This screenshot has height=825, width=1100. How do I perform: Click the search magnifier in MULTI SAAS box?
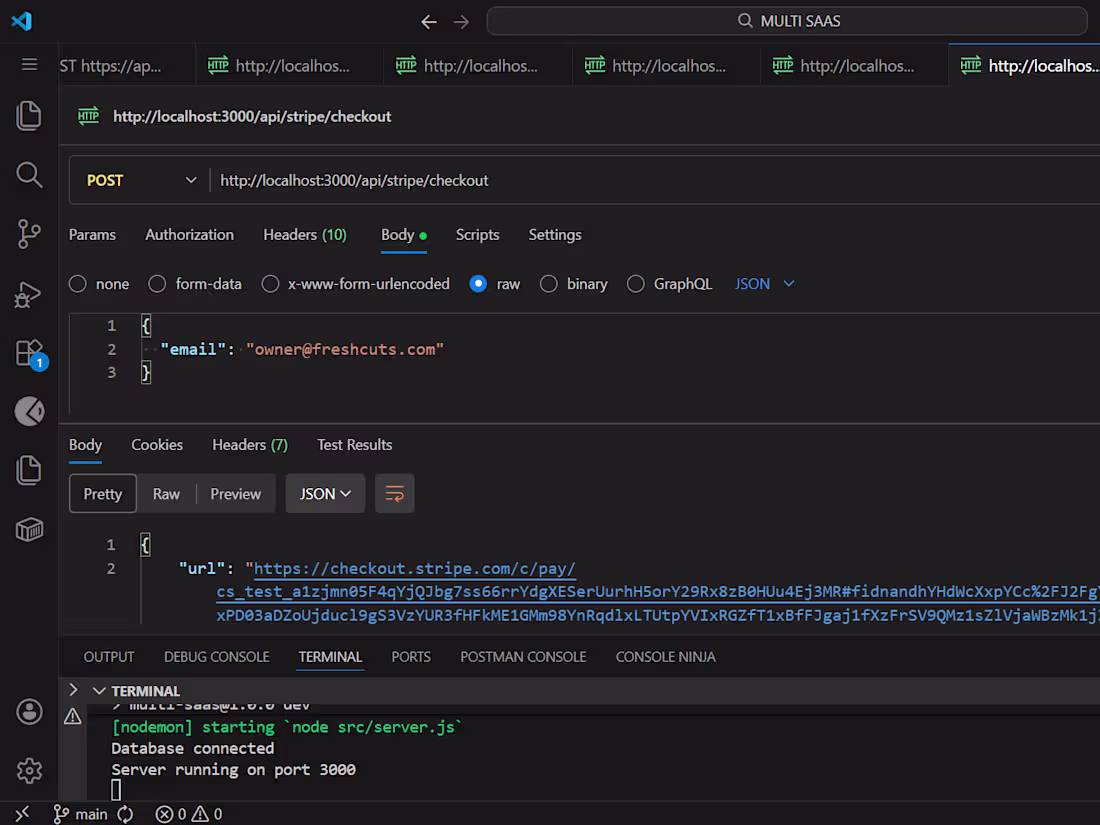pyautogui.click(x=745, y=21)
